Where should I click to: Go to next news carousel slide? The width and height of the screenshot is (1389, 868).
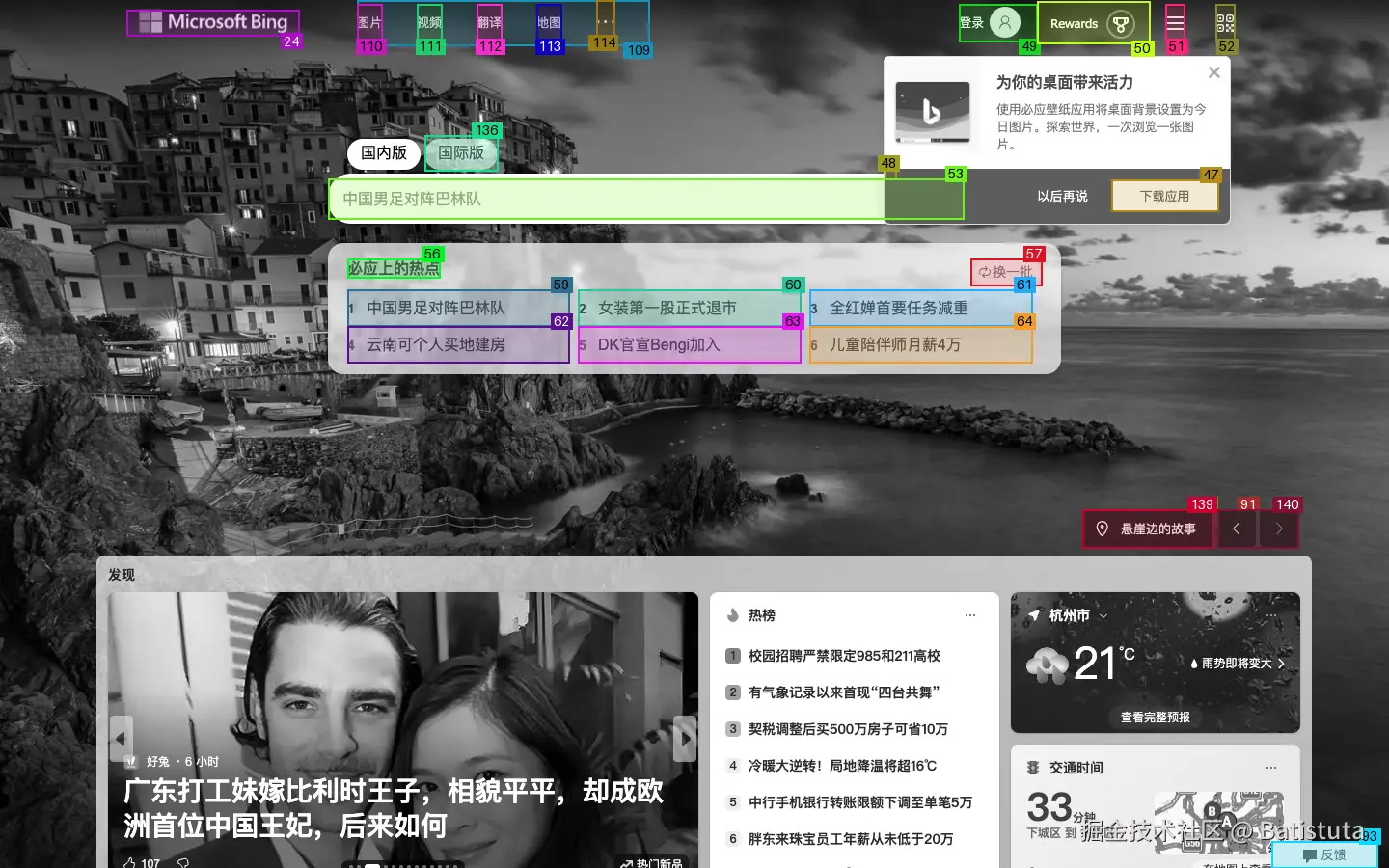click(x=685, y=739)
